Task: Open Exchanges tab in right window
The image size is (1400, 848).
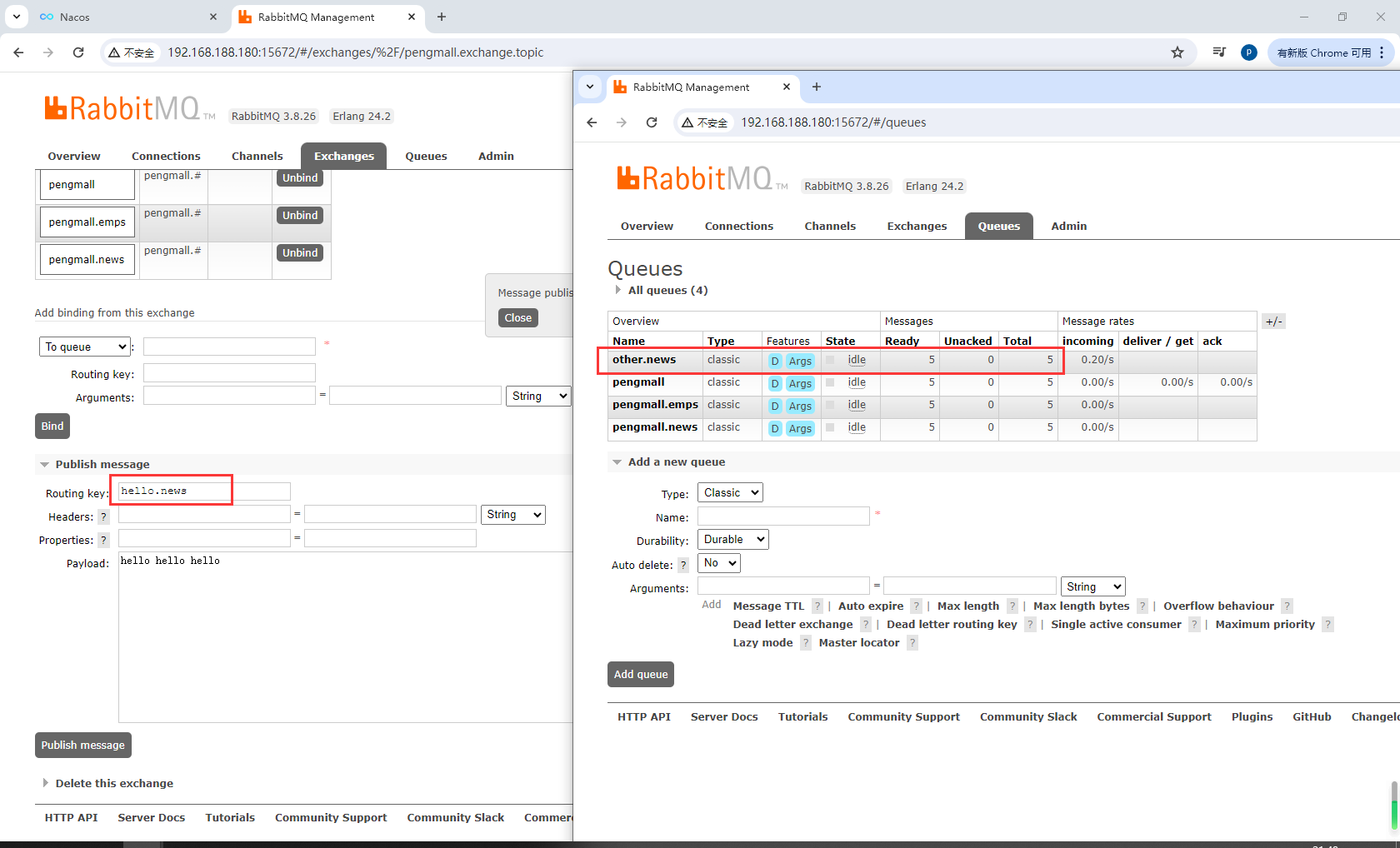Action: pyautogui.click(x=917, y=226)
